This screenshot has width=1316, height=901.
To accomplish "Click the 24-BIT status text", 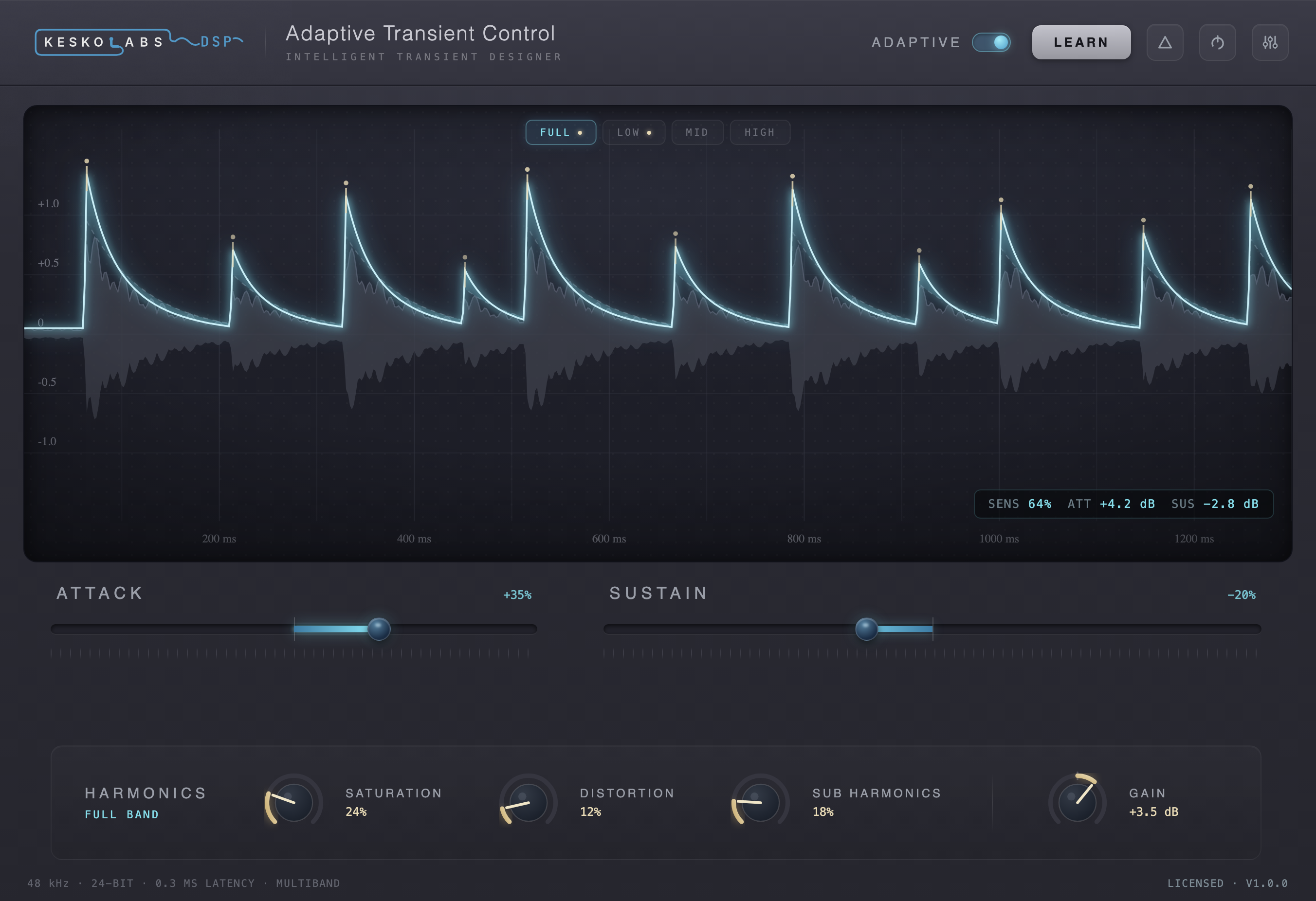I will (113, 883).
